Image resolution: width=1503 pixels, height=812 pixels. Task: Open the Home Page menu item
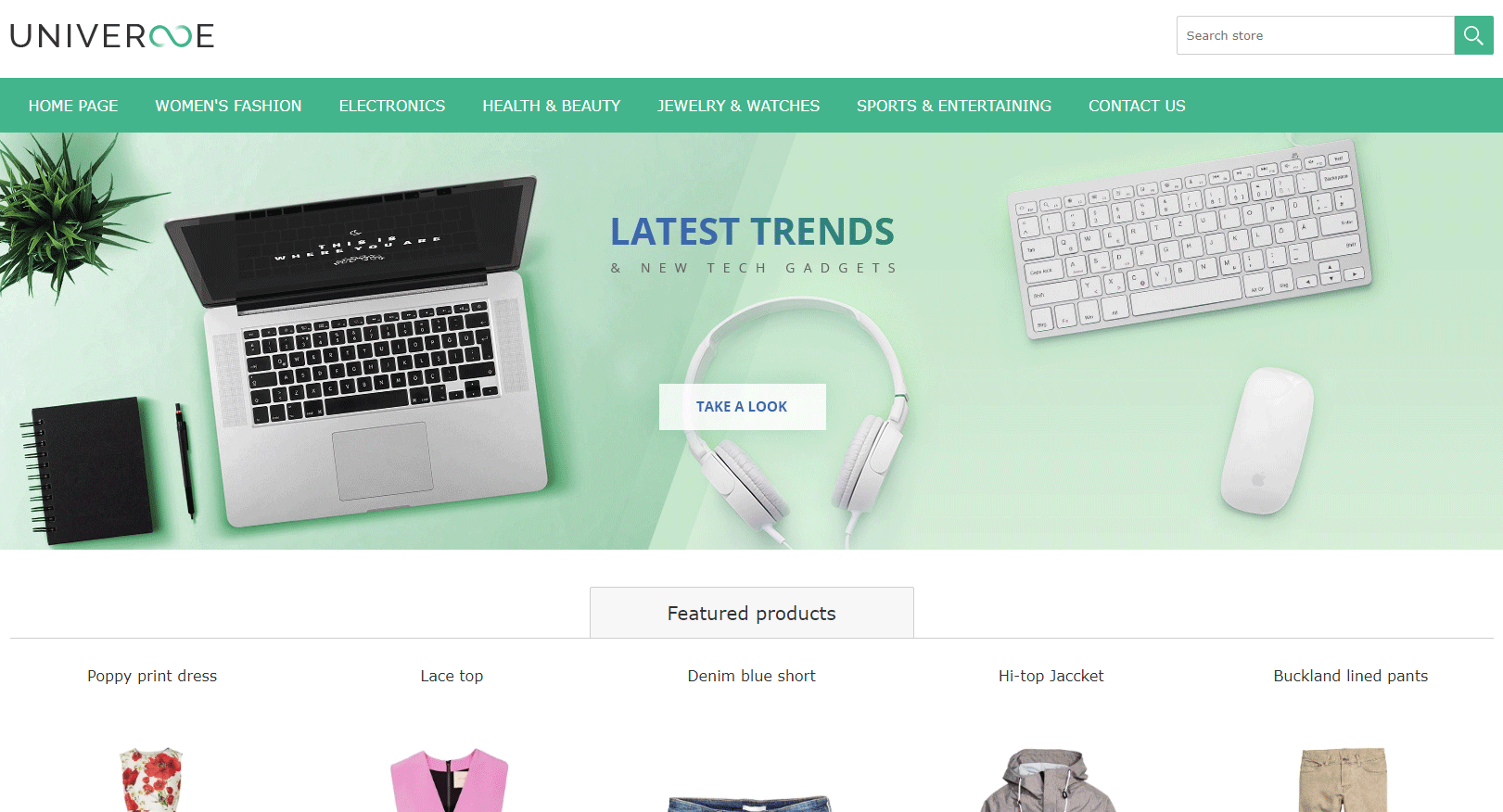(x=73, y=106)
